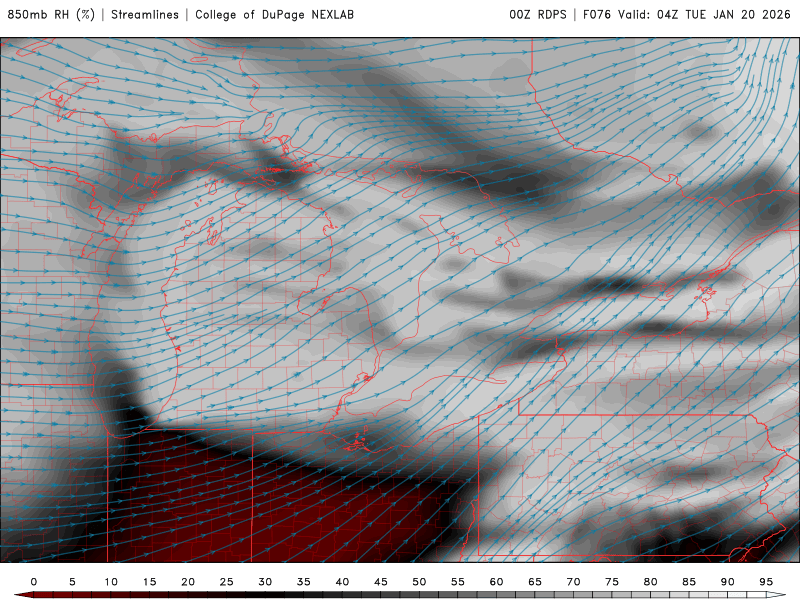
Task: Click the "65" RH scale label
Action: 535,582
